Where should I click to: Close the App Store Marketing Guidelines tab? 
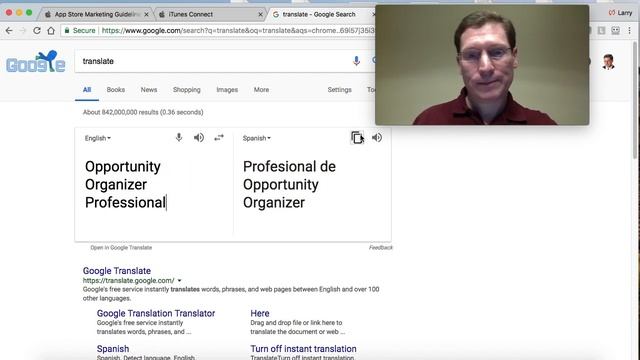(147, 14)
